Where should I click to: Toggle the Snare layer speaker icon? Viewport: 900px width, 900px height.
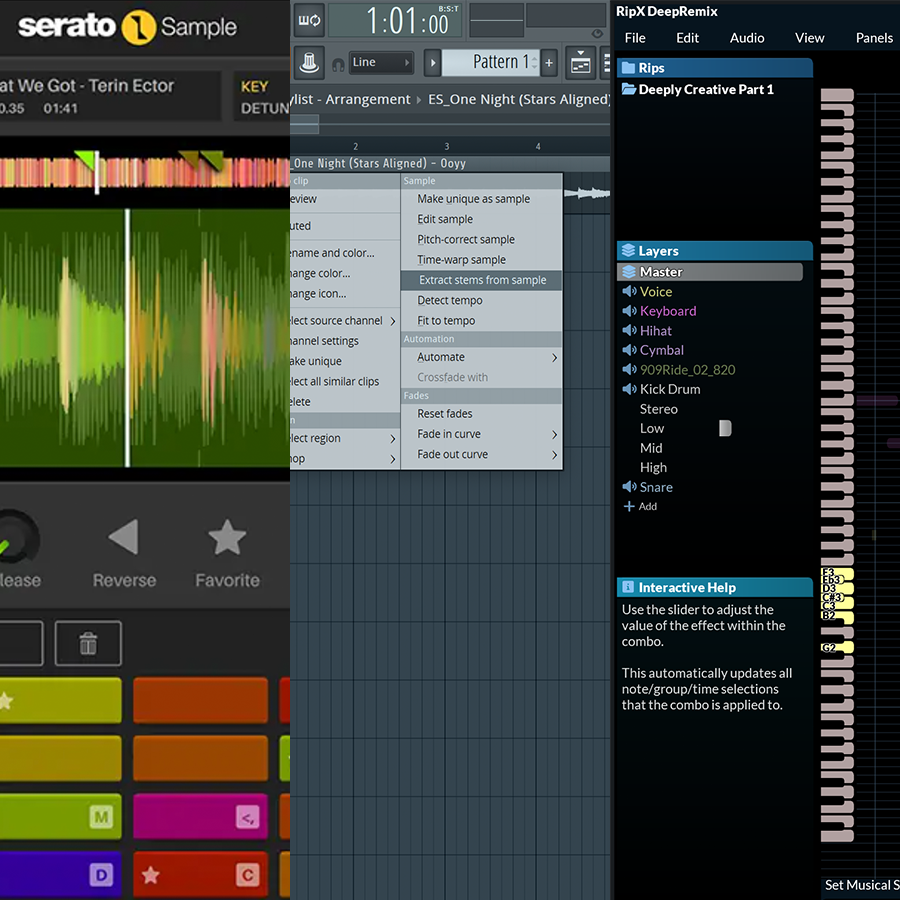[x=629, y=487]
